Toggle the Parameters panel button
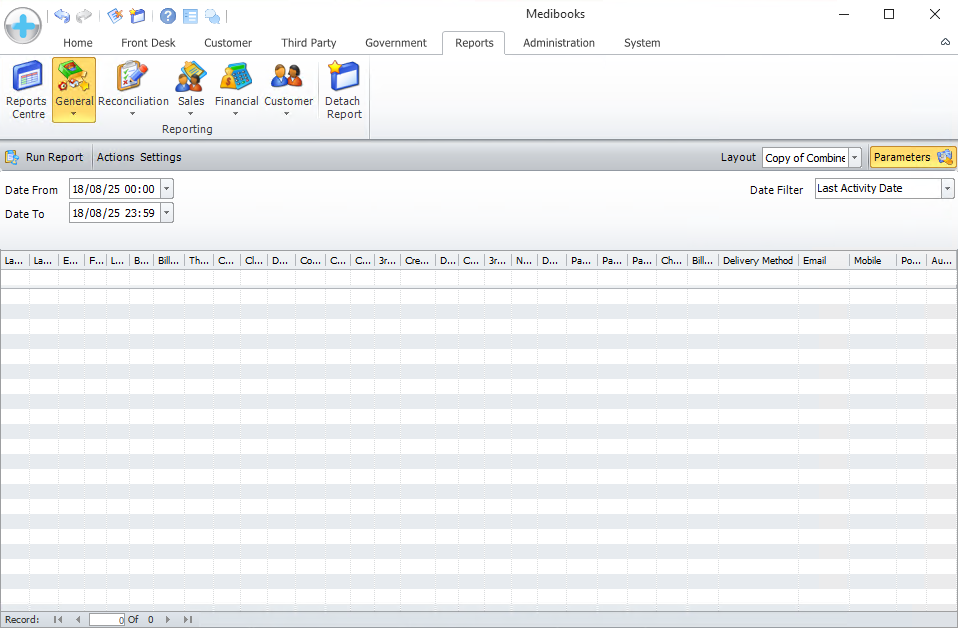The image size is (958, 628). point(913,157)
